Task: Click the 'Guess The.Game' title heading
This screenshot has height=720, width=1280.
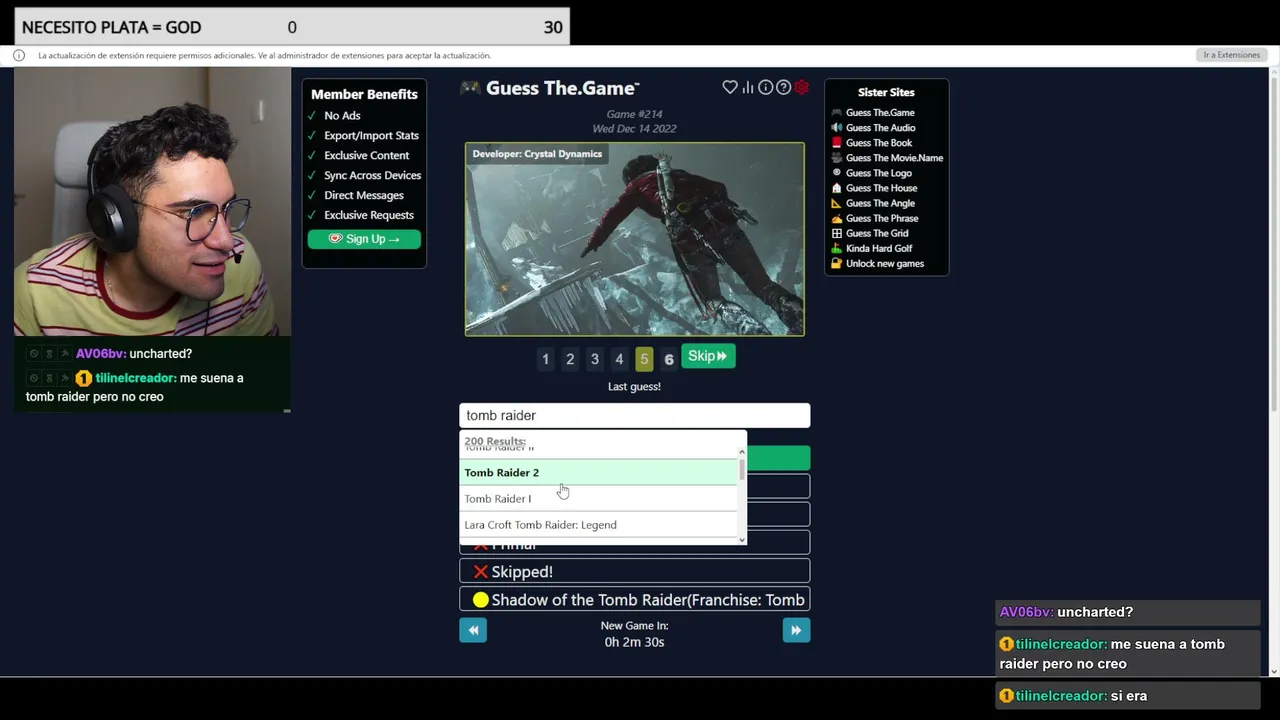Action: [563, 88]
